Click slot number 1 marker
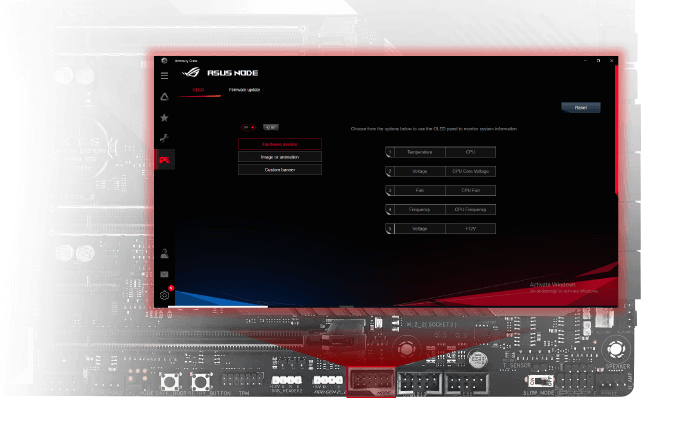The height and width of the screenshot is (431, 683). [390, 152]
